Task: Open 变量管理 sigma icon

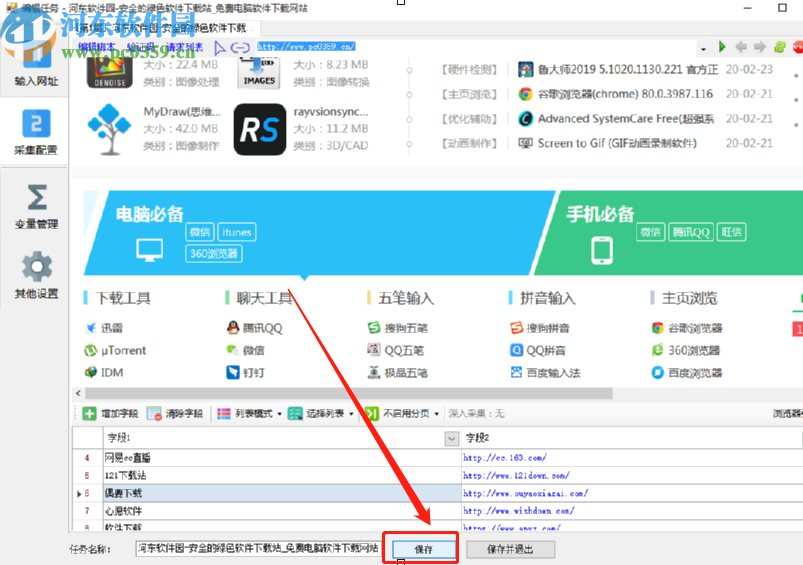Action: [x=36, y=197]
